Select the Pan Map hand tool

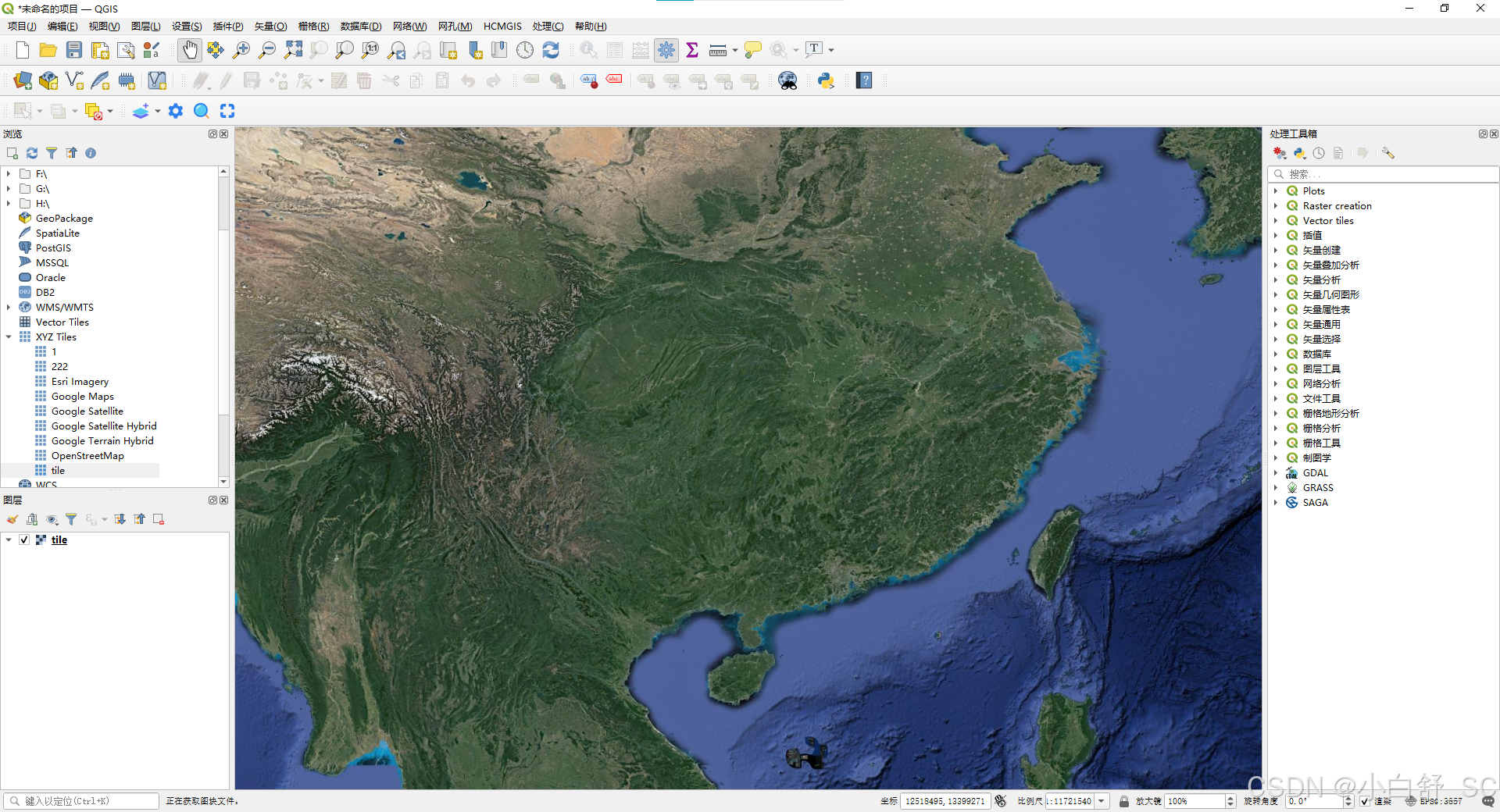pyautogui.click(x=190, y=50)
